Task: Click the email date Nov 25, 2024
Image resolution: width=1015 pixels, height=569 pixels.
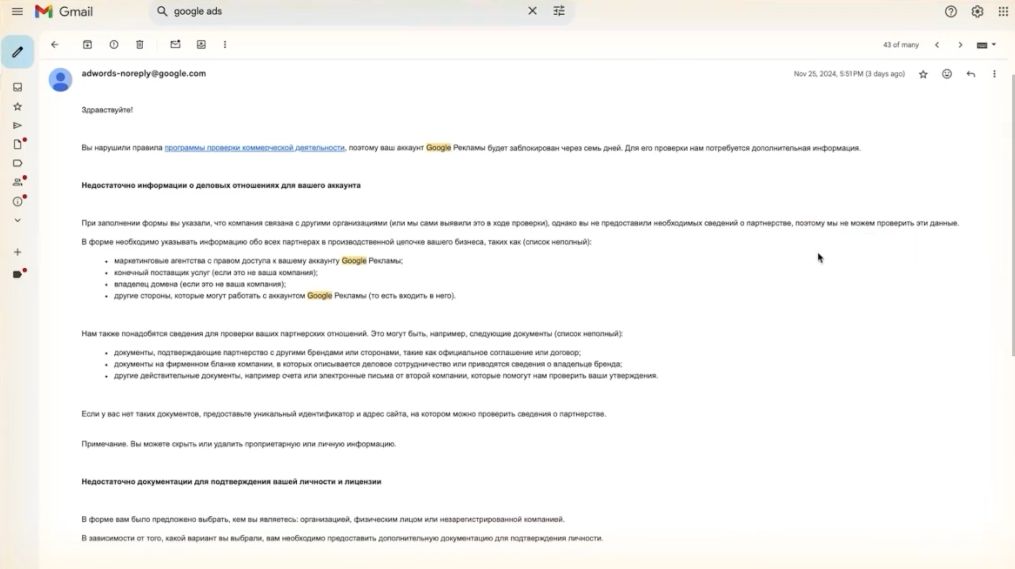Action: 849,74
